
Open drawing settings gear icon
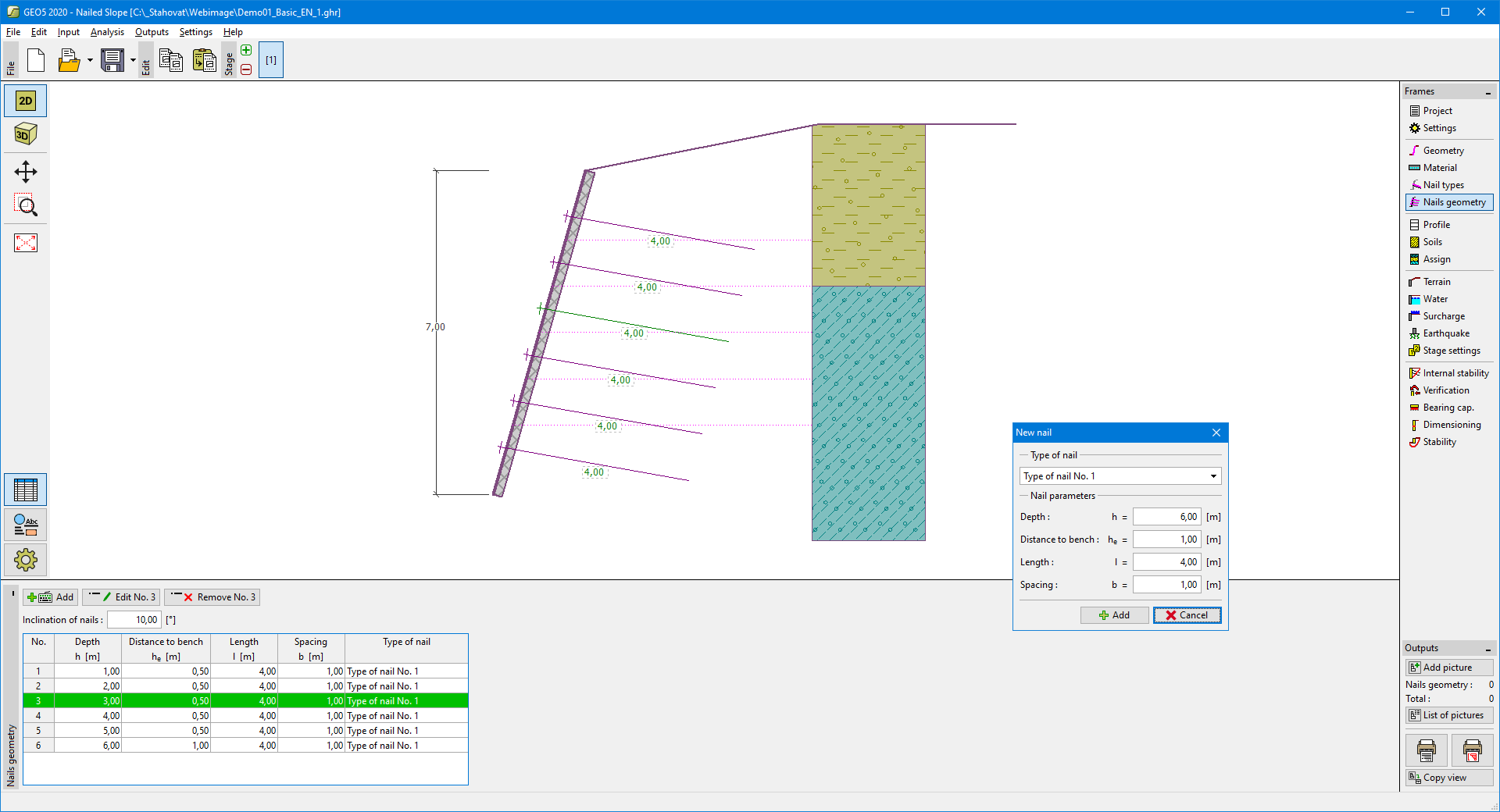click(x=26, y=560)
